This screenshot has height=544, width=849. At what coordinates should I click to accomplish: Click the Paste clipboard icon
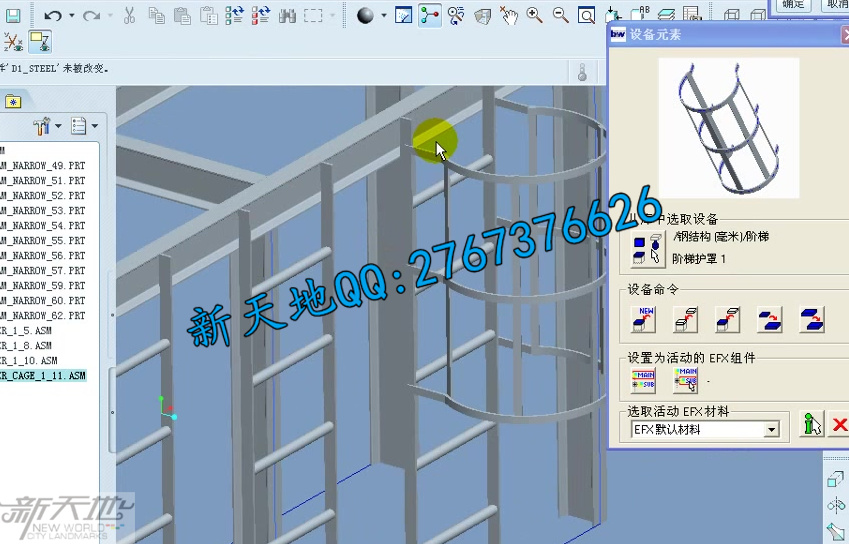pos(182,15)
